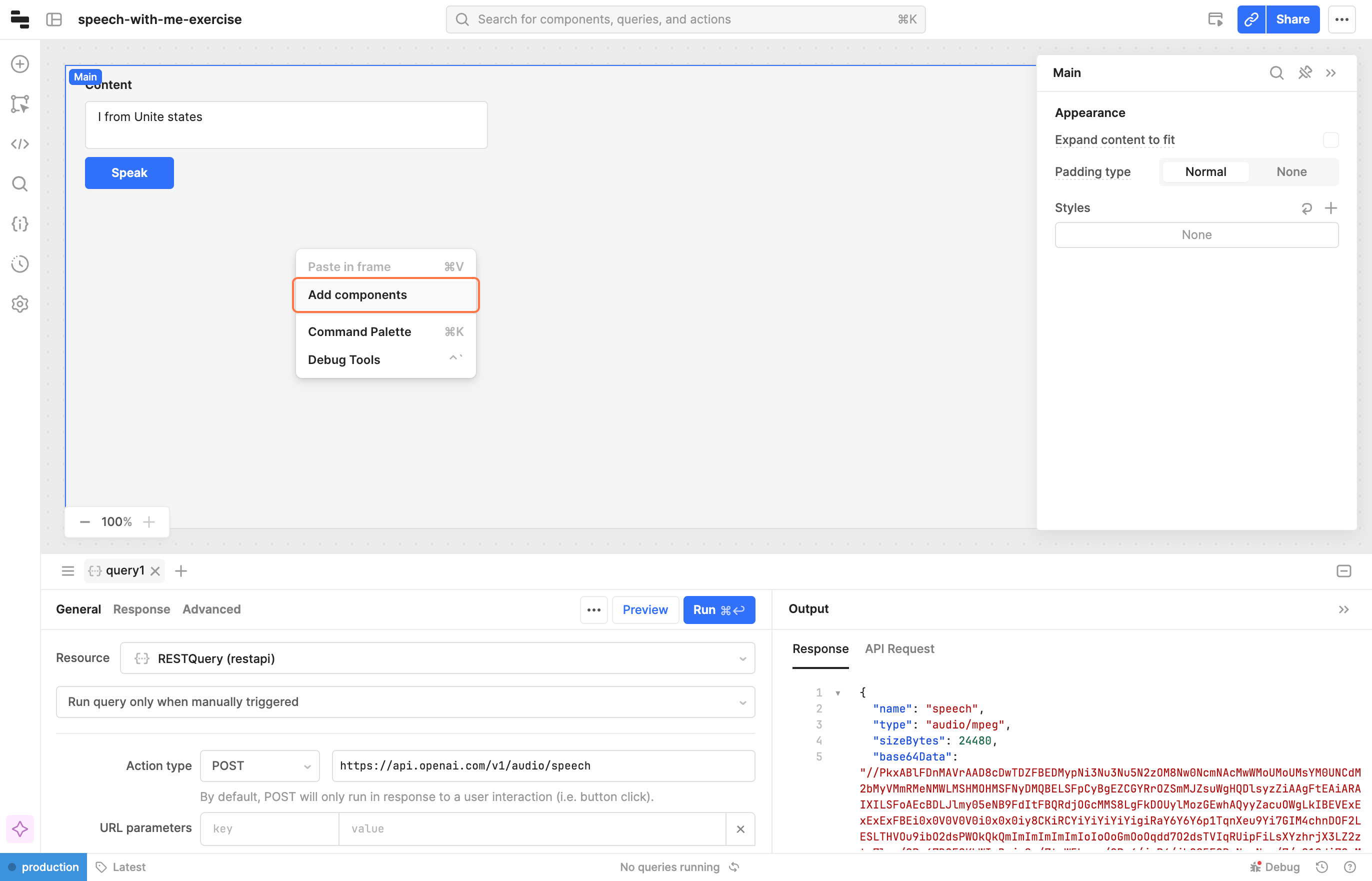Open the component tree icon in sidebar

[20, 104]
